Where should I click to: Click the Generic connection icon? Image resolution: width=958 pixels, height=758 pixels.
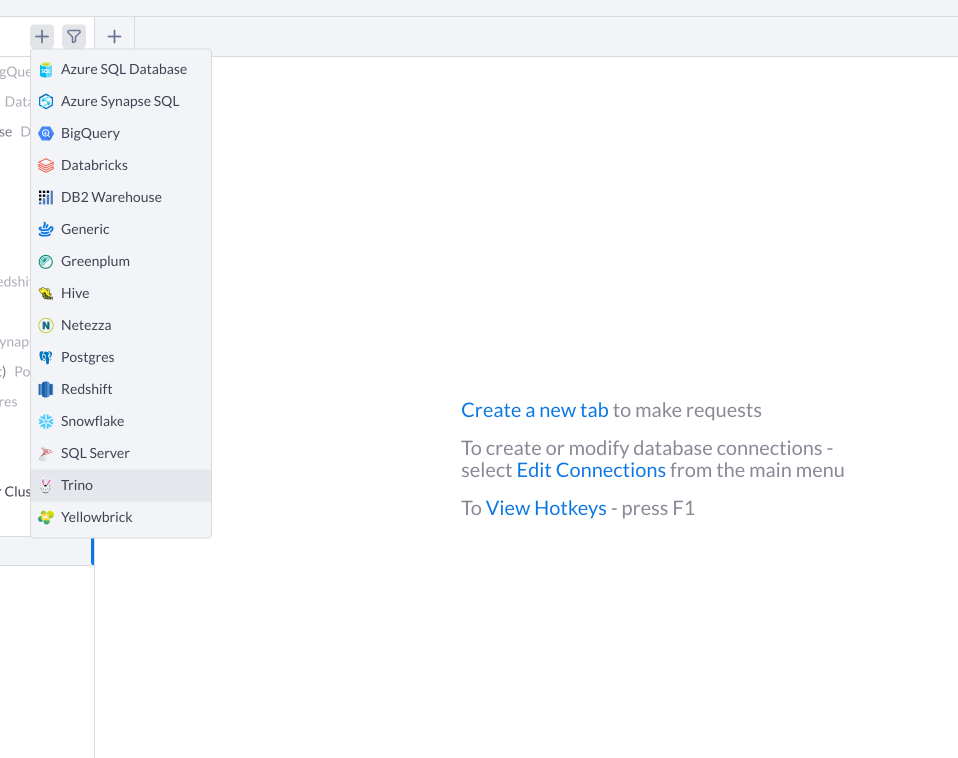[x=46, y=229]
